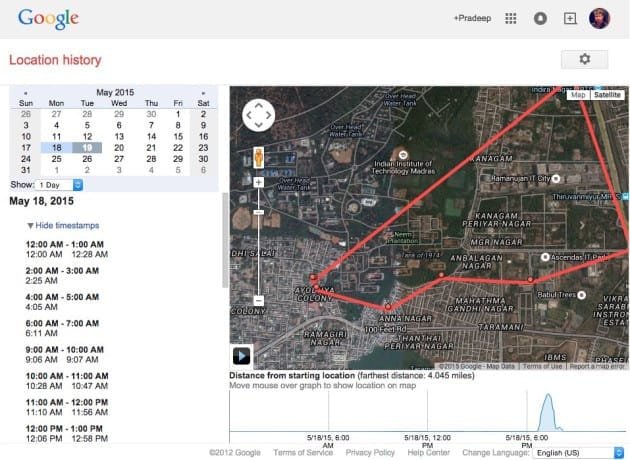Open the Change Language dropdown
Image resolution: width=630 pixels, height=460 pixels.
click(x=577, y=453)
